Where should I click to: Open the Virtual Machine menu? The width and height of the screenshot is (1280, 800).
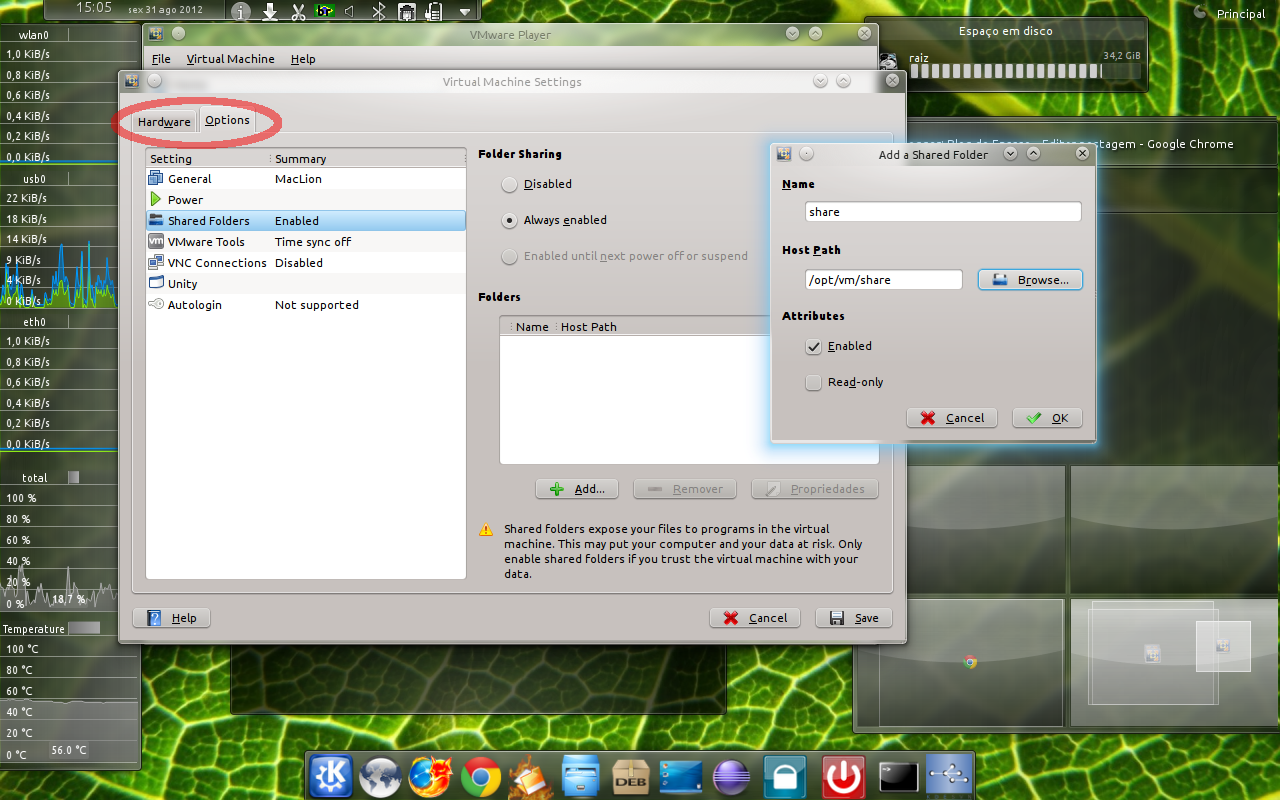(230, 59)
